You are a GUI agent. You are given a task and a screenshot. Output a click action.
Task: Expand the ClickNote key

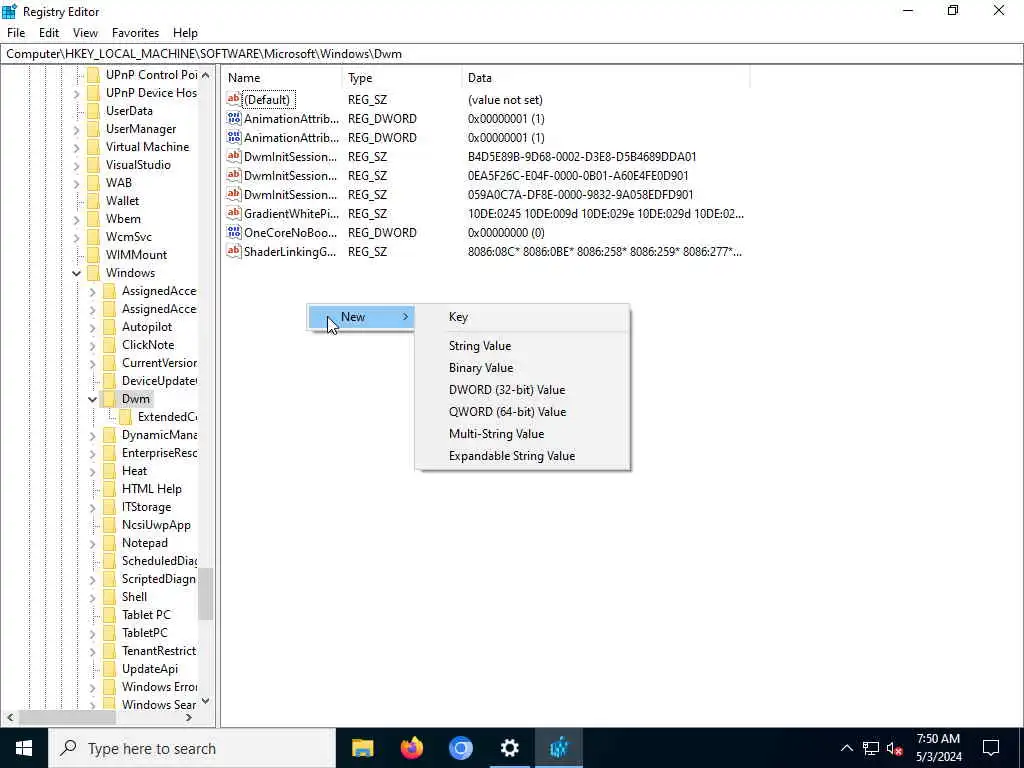pos(92,345)
